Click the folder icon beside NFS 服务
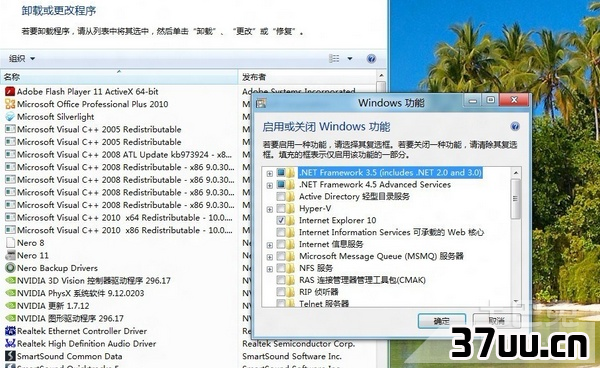 pyautogui.click(x=290, y=268)
